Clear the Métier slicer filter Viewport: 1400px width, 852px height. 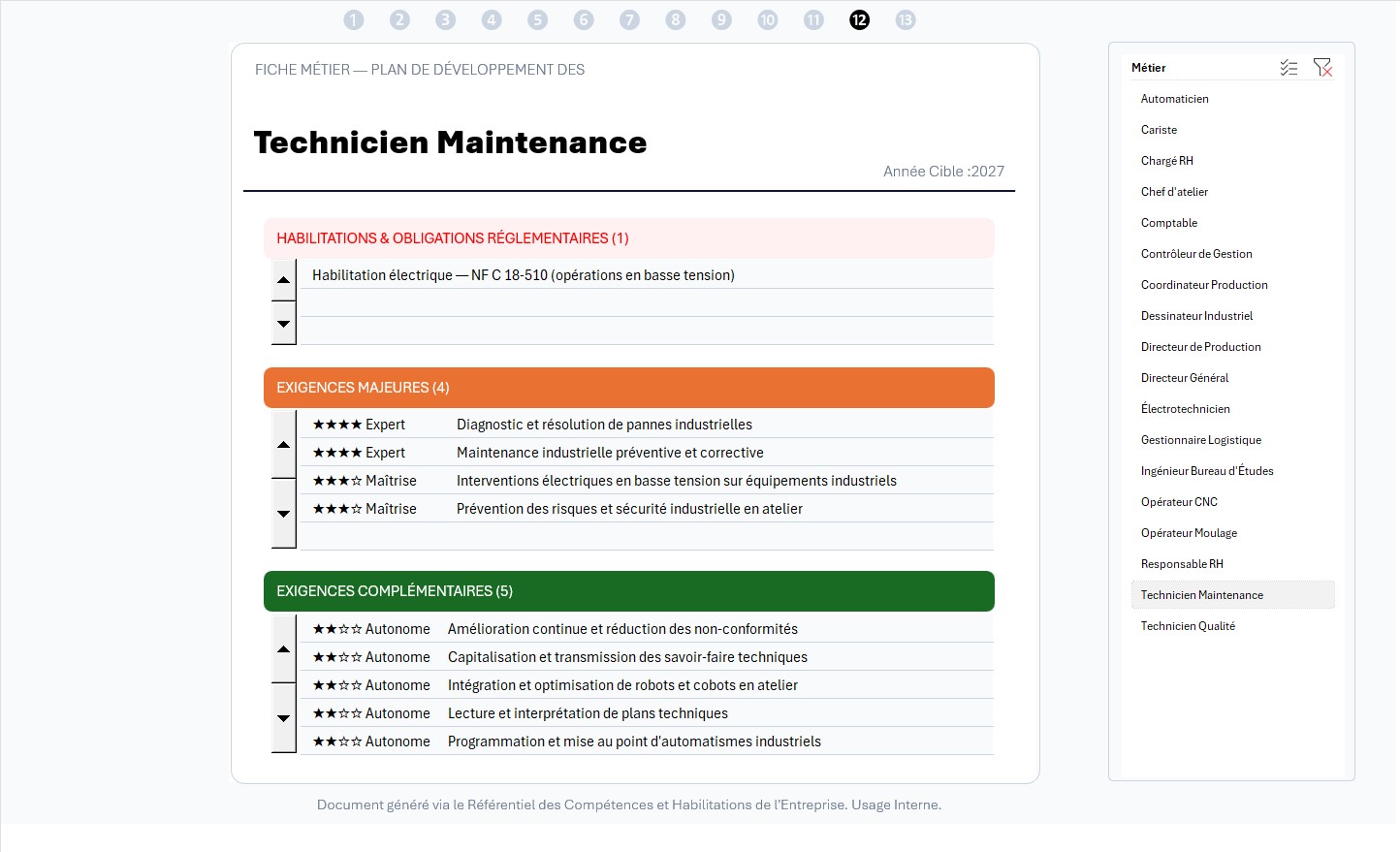1322,68
